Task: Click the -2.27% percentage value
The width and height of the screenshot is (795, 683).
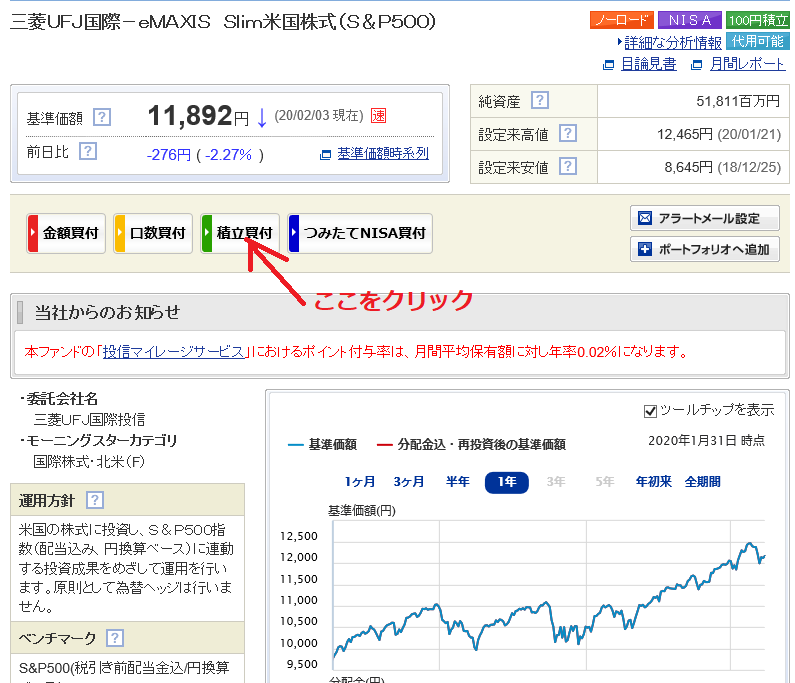Action: 228,155
